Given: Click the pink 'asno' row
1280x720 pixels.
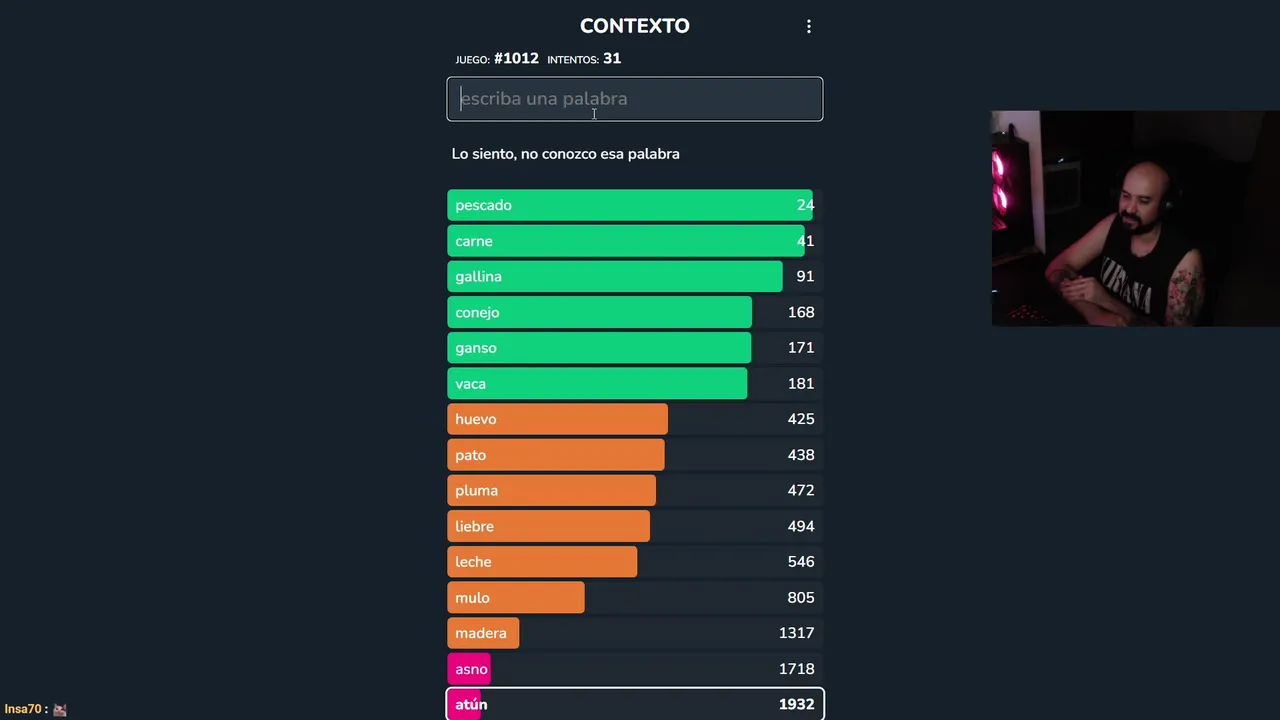Looking at the screenshot, I should tap(634, 669).
